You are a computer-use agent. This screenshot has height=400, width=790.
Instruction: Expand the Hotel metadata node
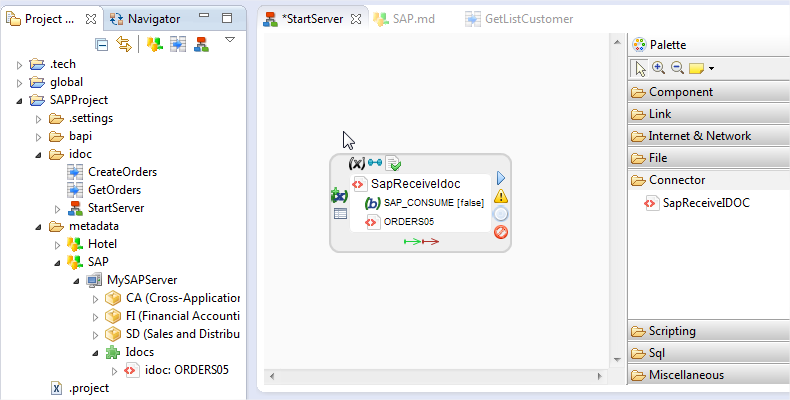(x=57, y=245)
